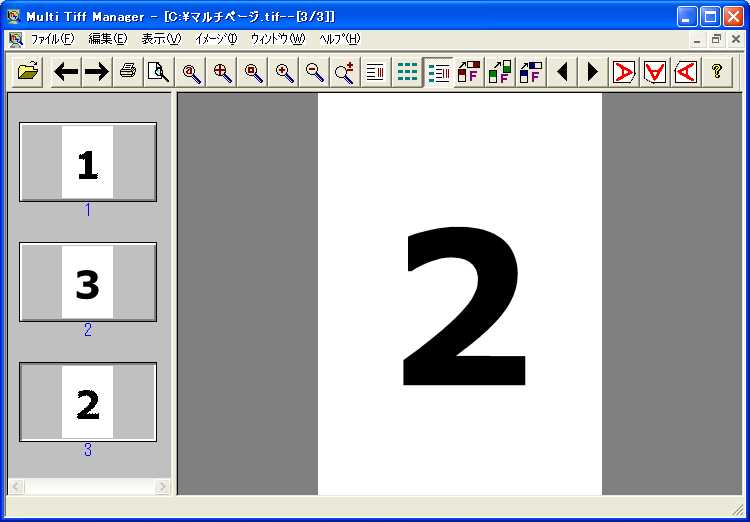Switch to the text lines list view
The height and width of the screenshot is (522, 750).
pos(376,72)
